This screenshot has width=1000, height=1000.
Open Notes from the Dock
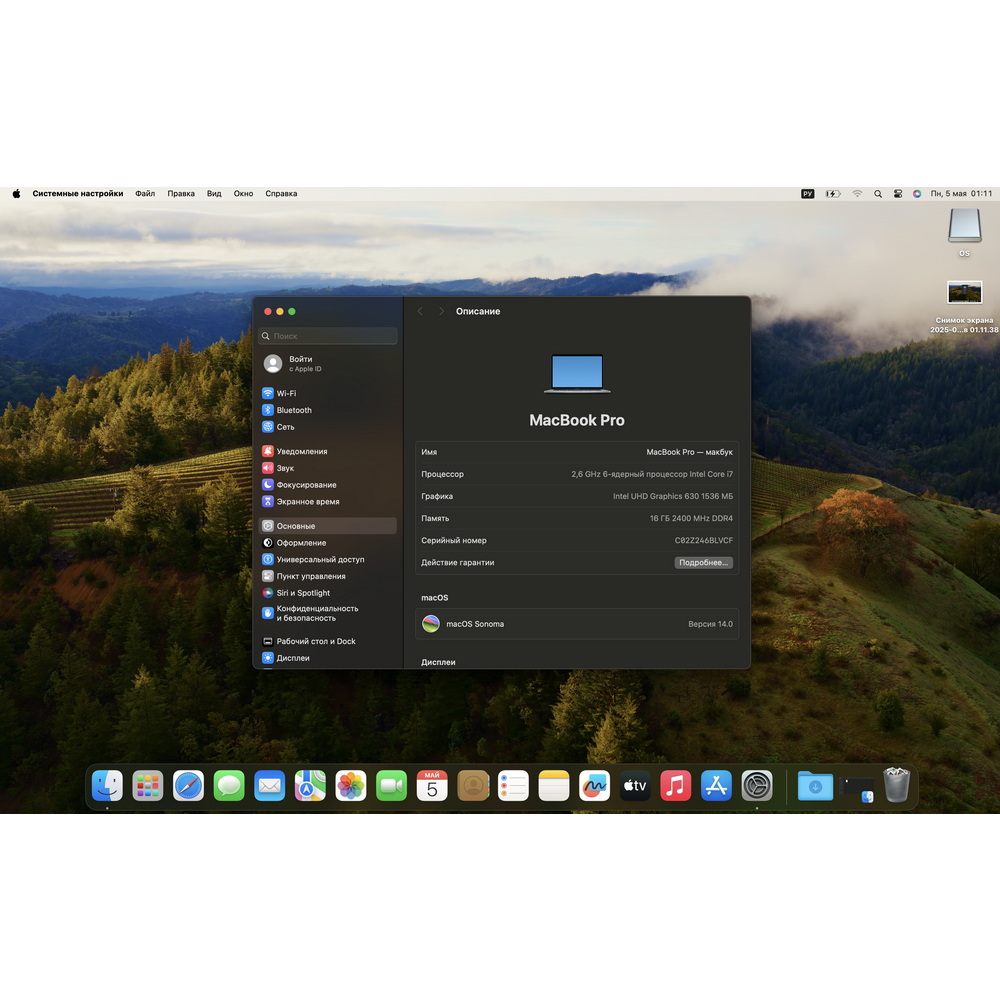click(554, 786)
